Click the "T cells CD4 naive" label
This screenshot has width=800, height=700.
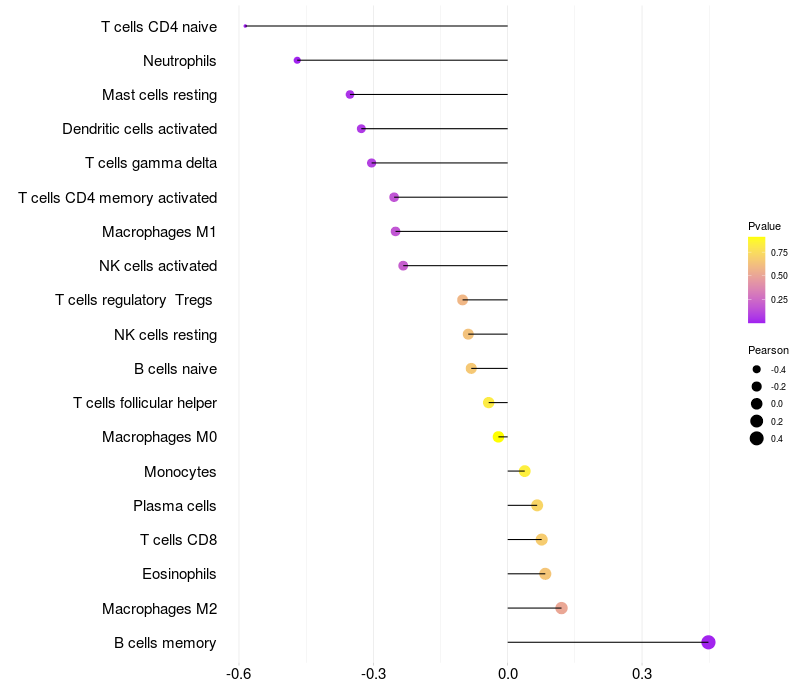[159, 26]
